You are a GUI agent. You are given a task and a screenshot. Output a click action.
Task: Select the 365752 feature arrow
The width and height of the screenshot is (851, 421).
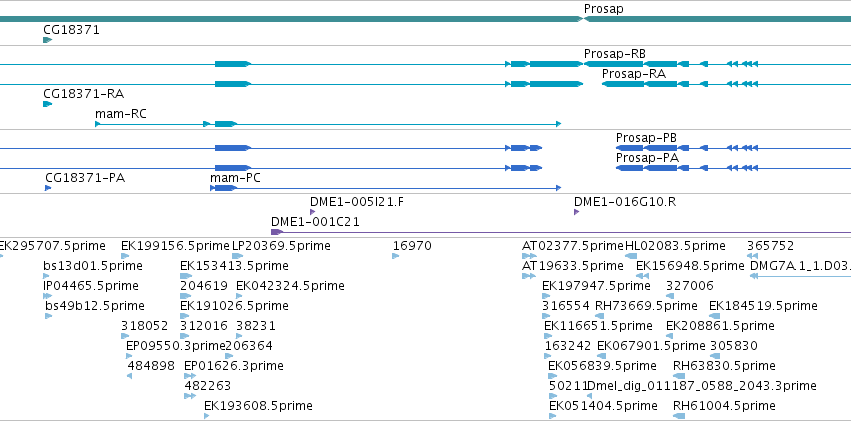[x=751, y=256]
